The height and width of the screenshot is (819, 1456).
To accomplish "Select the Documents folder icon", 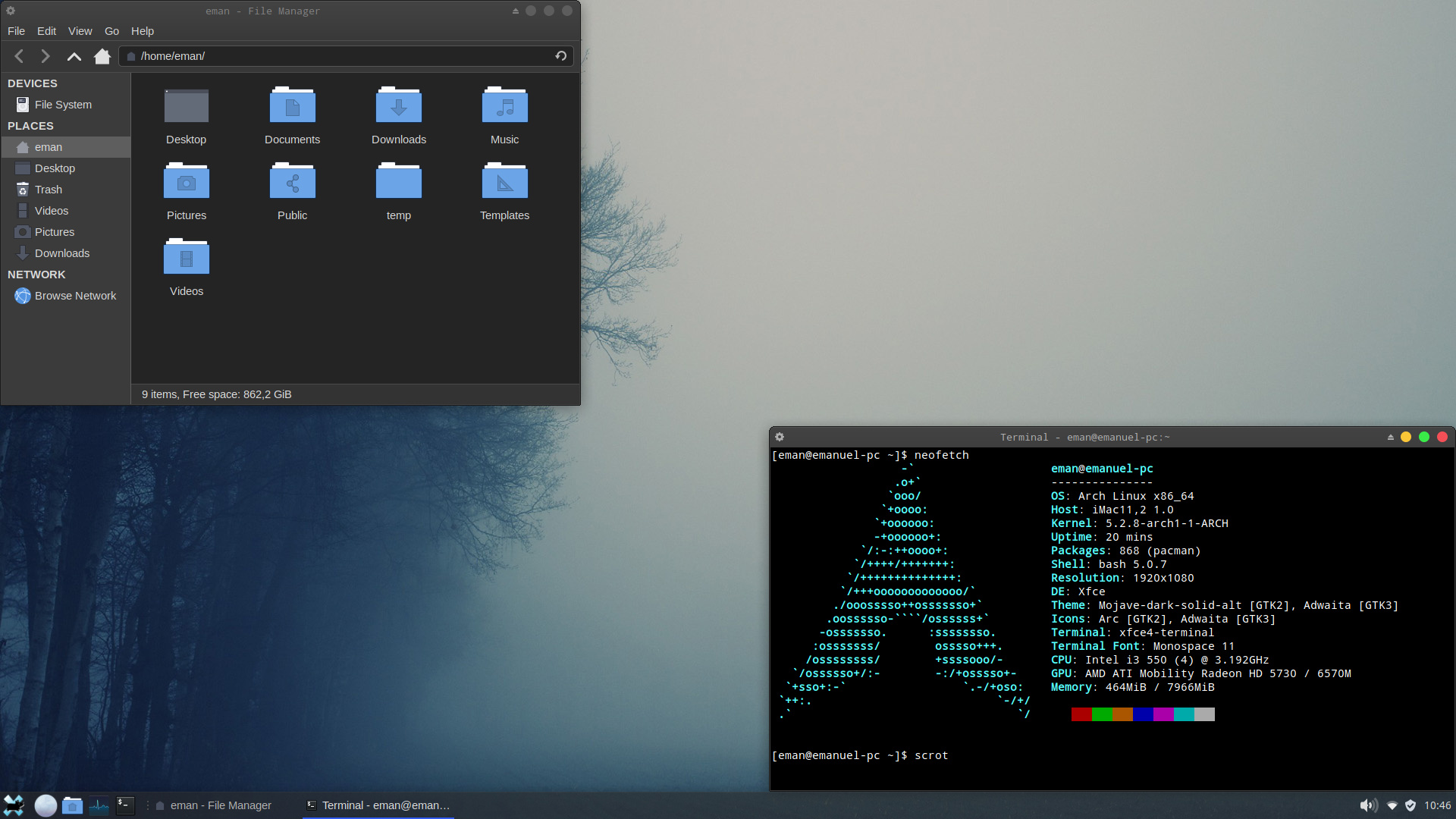I will point(293,106).
